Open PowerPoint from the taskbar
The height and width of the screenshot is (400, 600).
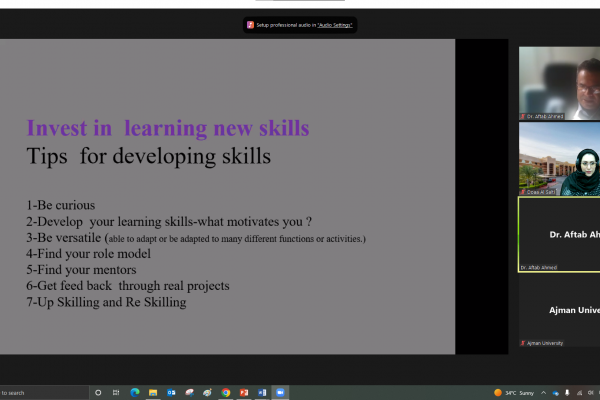pos(244,392)
